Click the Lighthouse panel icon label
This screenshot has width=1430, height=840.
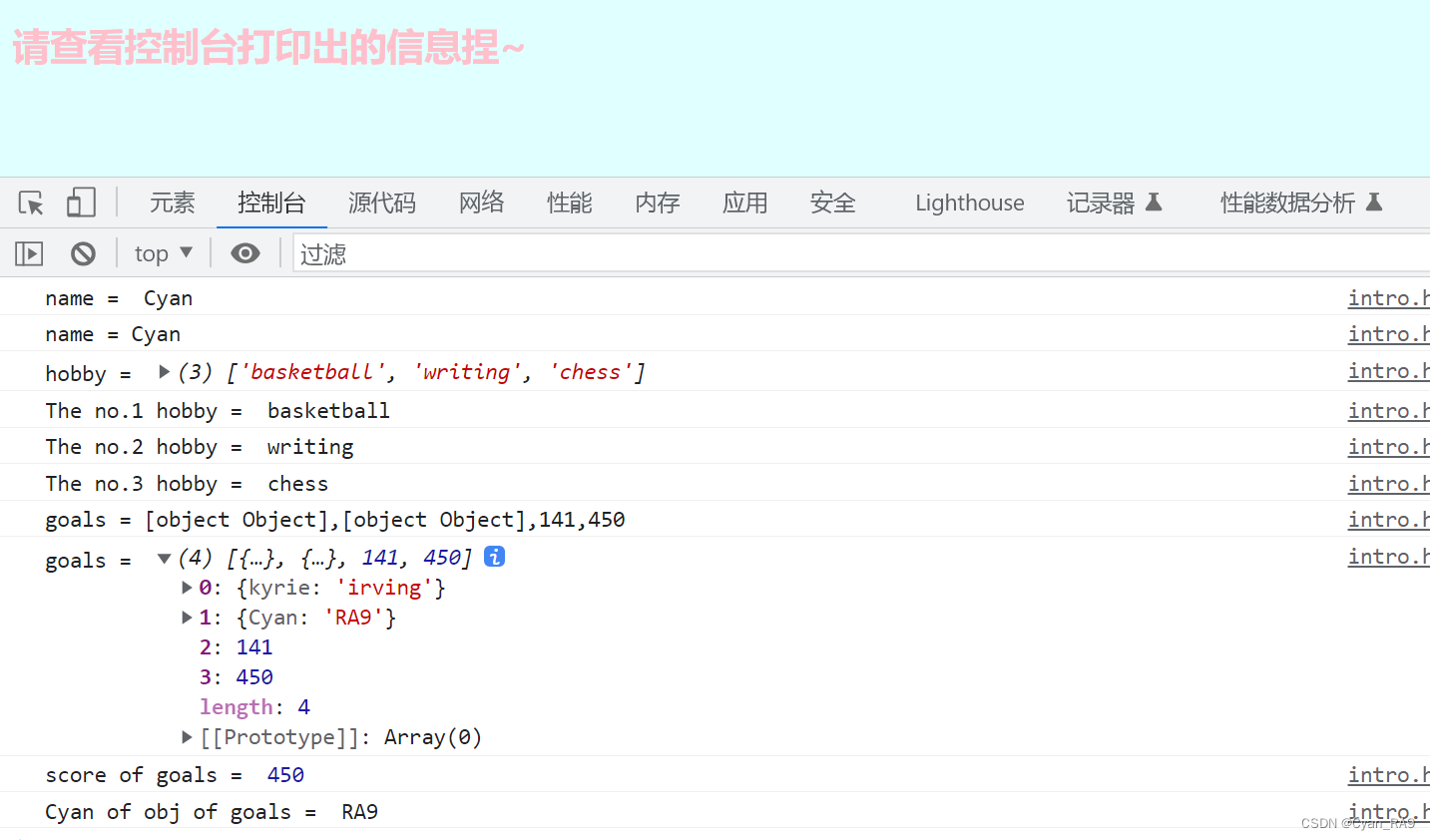969,202
